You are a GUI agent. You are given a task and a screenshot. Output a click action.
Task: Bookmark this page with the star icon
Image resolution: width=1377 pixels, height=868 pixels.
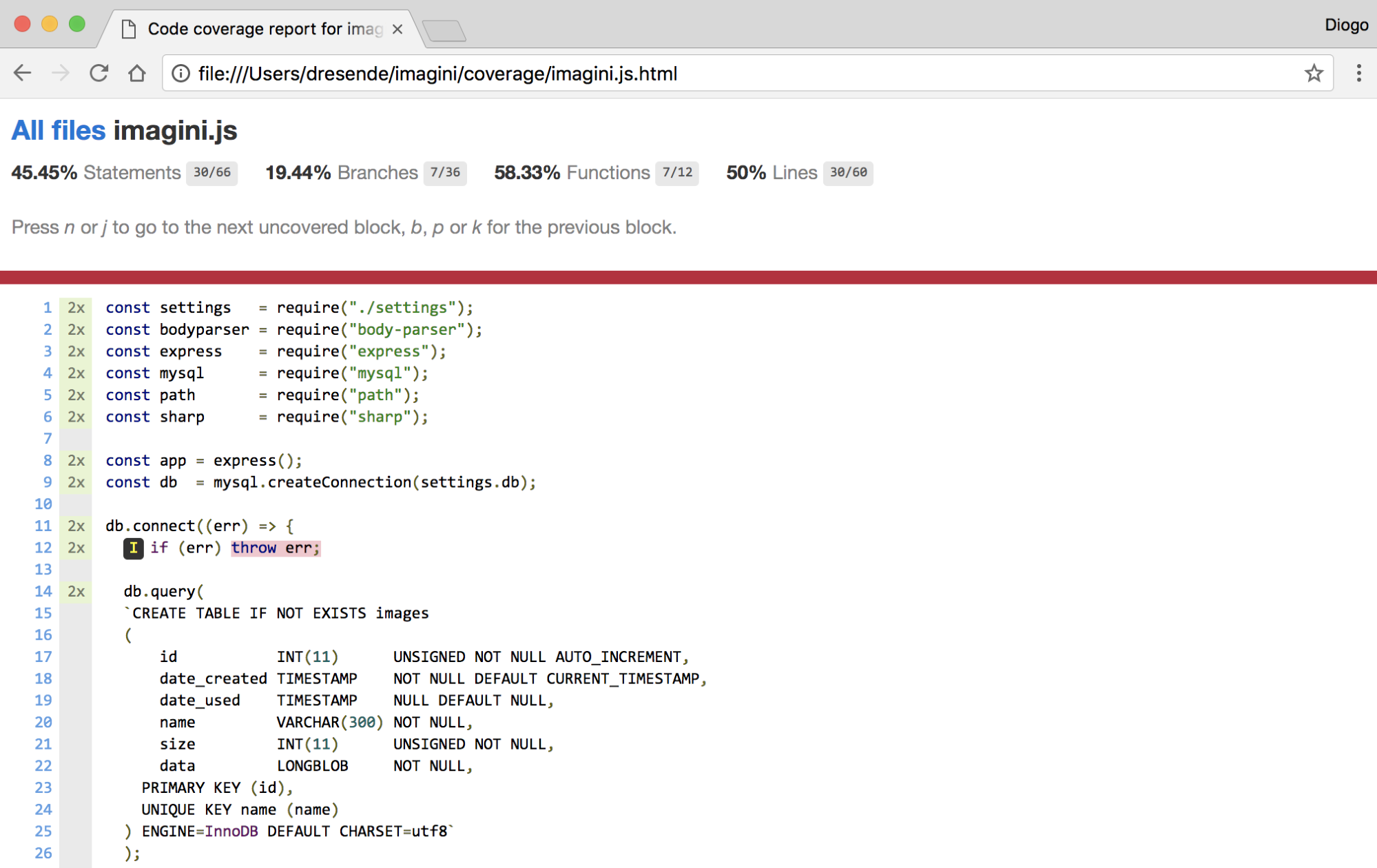(x=1314, y=73)
